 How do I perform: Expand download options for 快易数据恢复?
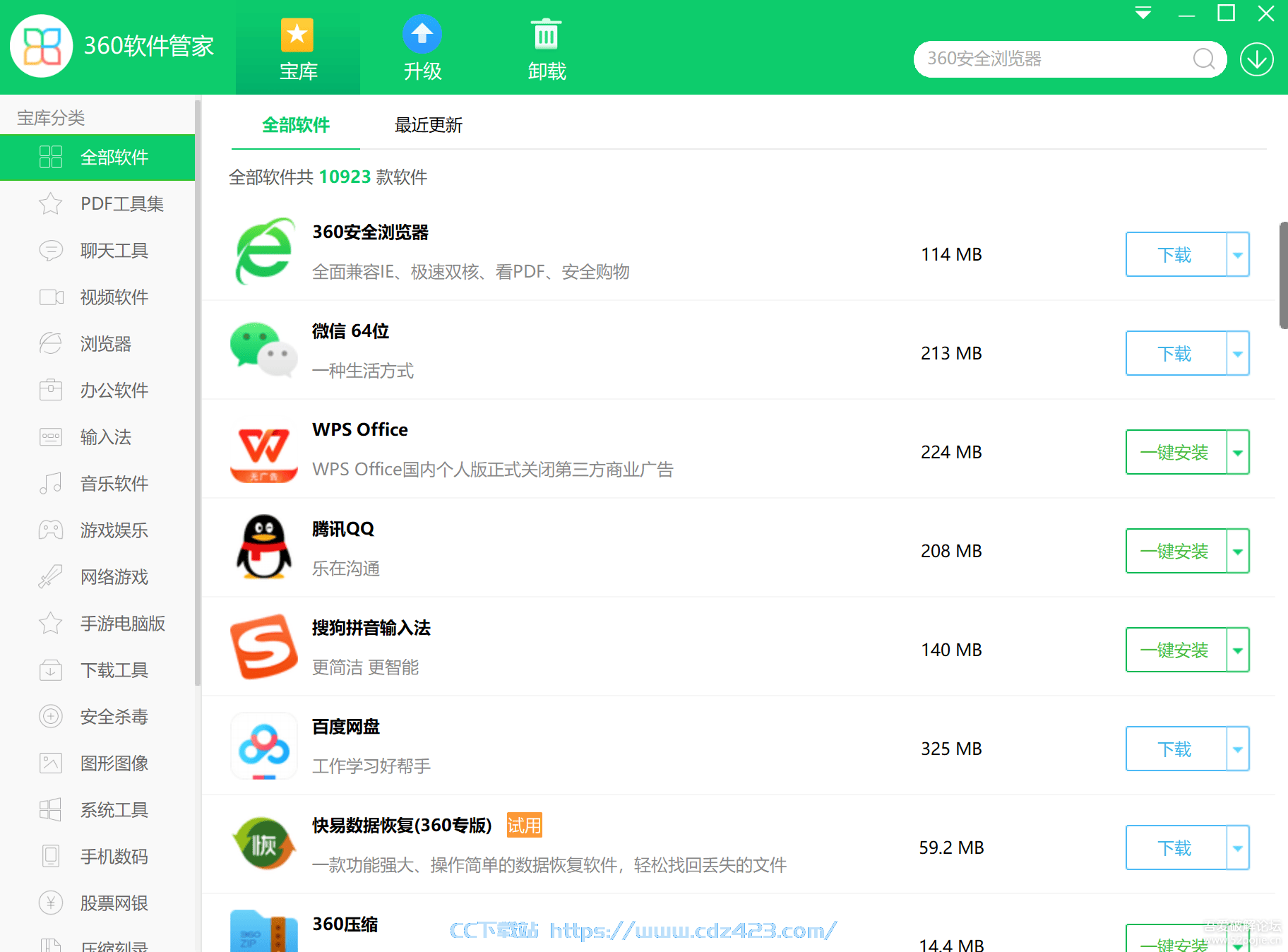tap(1238, 847)
